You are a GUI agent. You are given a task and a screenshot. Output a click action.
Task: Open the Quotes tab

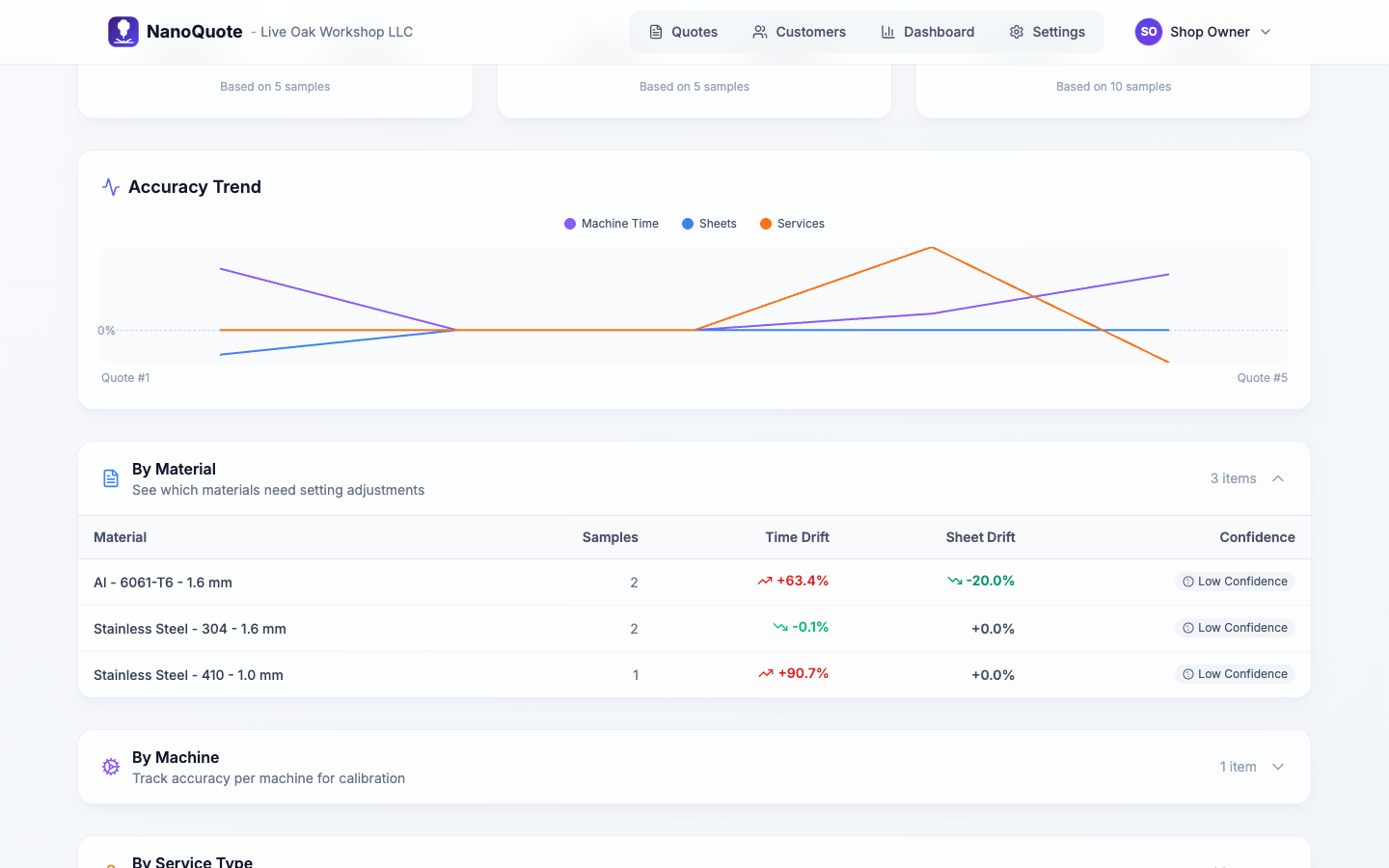[683, 32]
